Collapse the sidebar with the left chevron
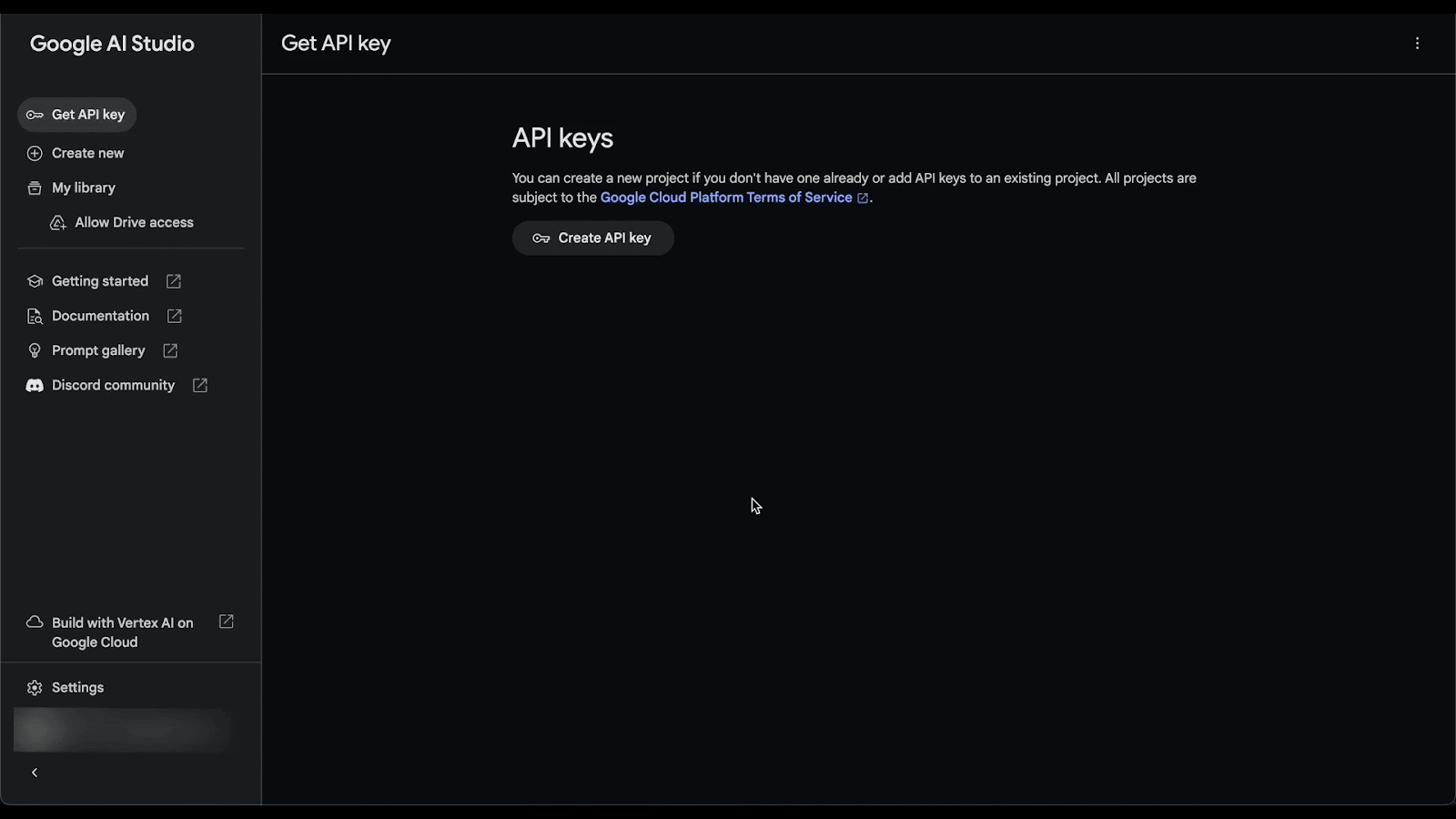1456x819 pixels. tap(35, 773)
